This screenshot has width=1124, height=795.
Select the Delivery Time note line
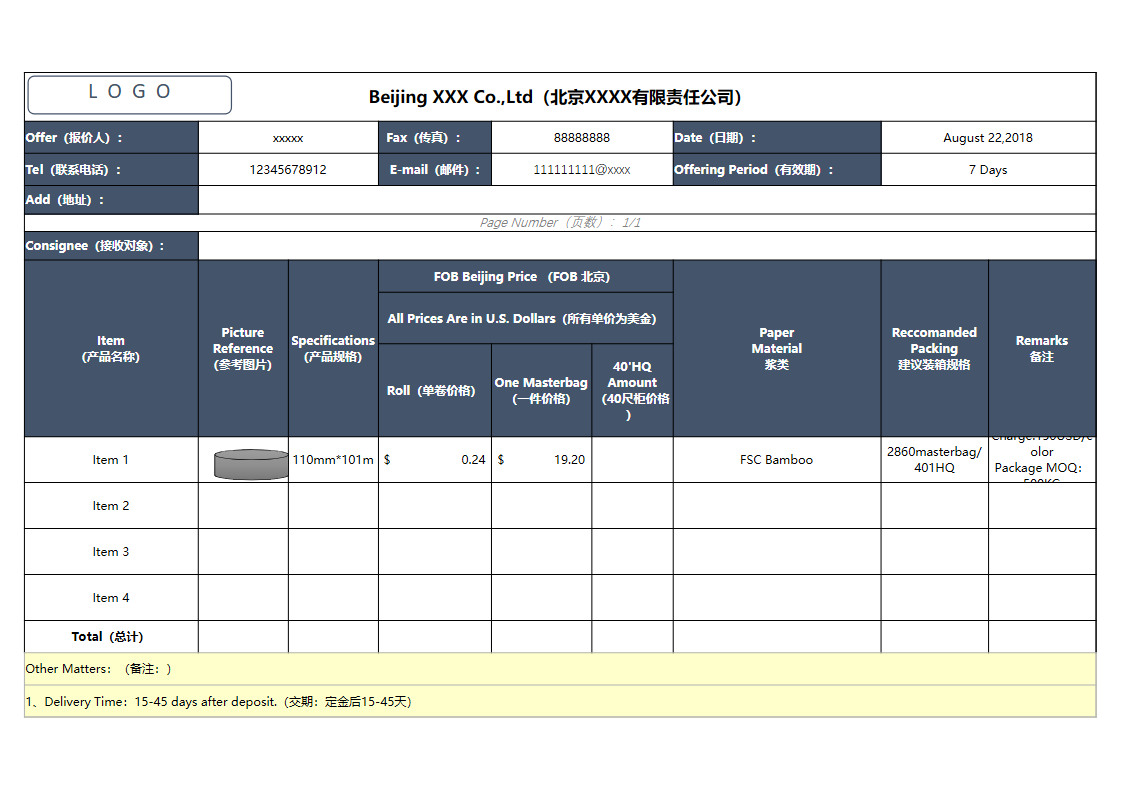click(x=560, y=702)
